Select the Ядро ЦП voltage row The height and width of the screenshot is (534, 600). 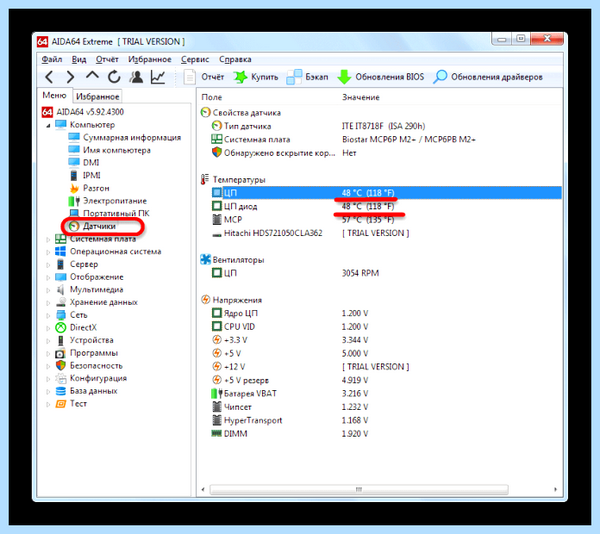click(x=381, y=313)
